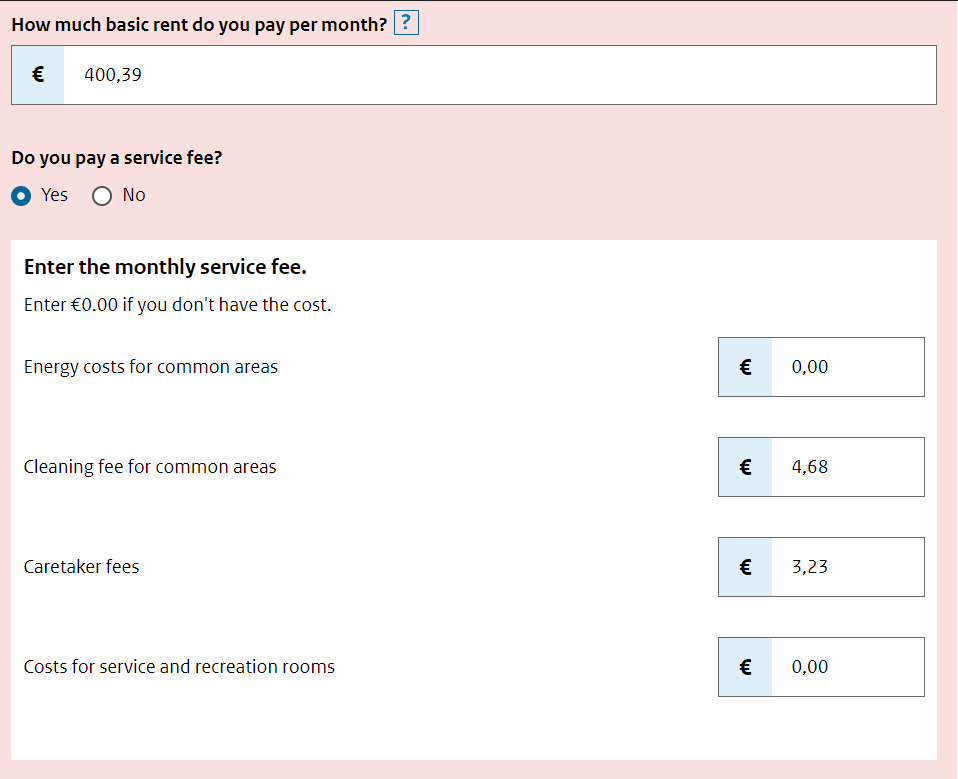
Task: Click the 'Enter €0.00 if you don't have the cost.' text
Action: point(177,304)
